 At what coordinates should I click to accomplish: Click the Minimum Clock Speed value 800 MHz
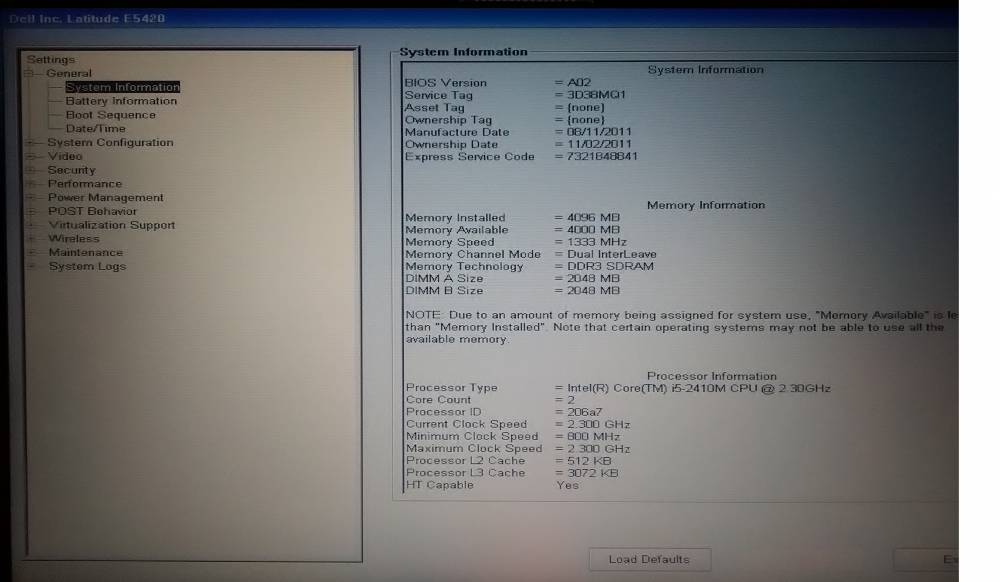(593, 437)
